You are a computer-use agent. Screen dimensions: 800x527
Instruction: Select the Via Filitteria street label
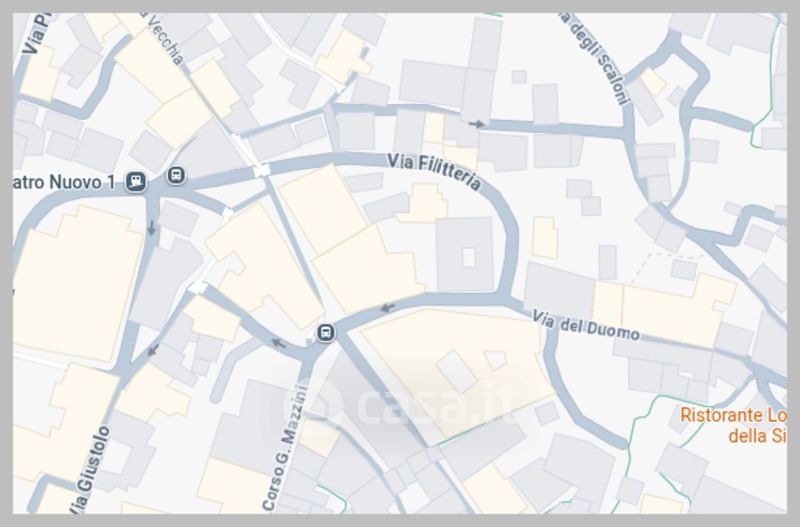pyautogui.click(x=434, y=171)
